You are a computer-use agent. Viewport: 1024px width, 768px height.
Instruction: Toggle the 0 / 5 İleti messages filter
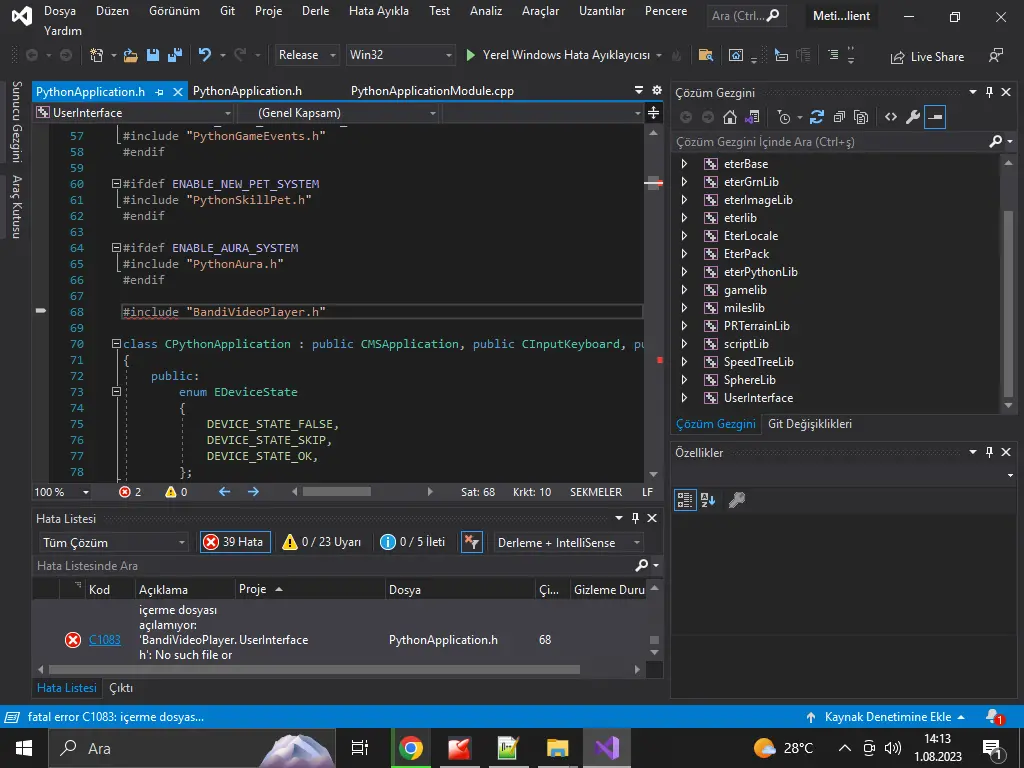click(x=412, y=542)
